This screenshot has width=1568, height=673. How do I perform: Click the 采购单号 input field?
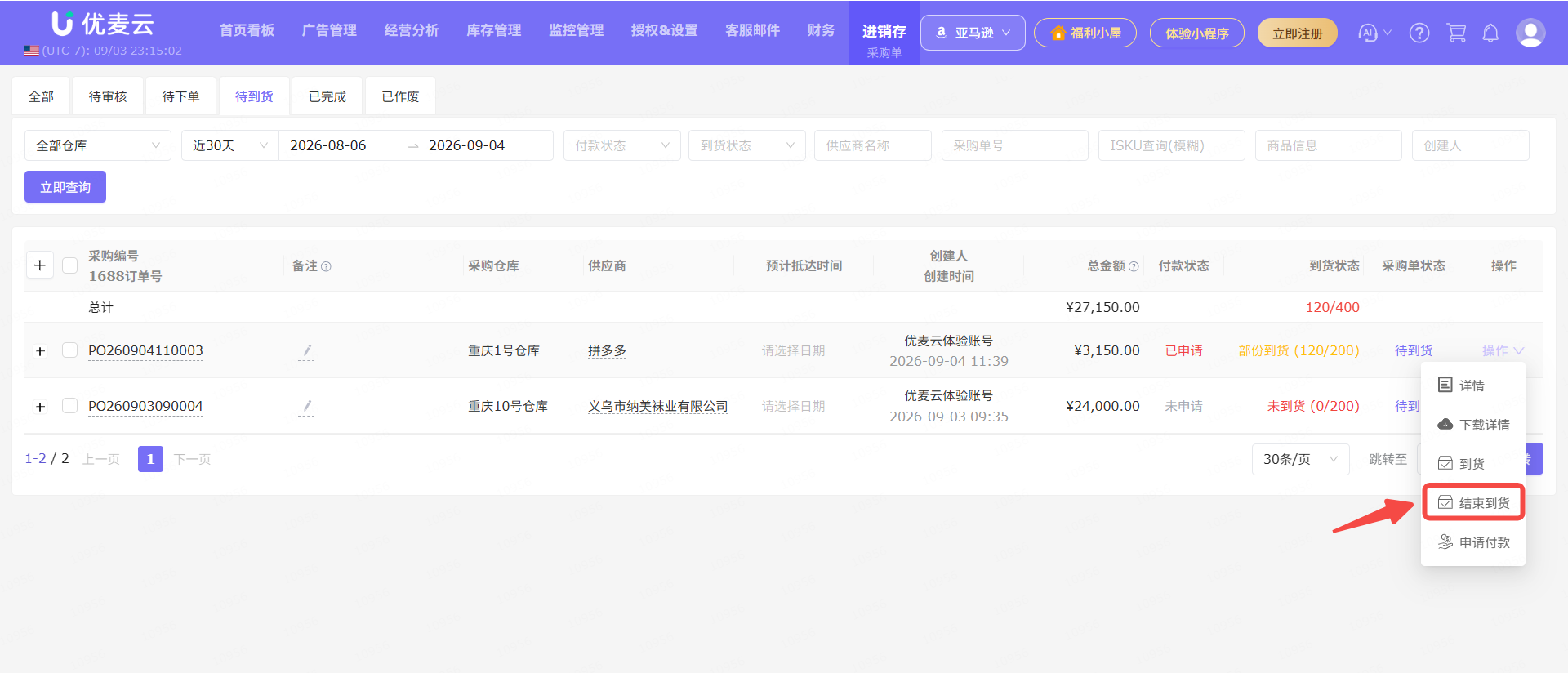coord(1015,145)
